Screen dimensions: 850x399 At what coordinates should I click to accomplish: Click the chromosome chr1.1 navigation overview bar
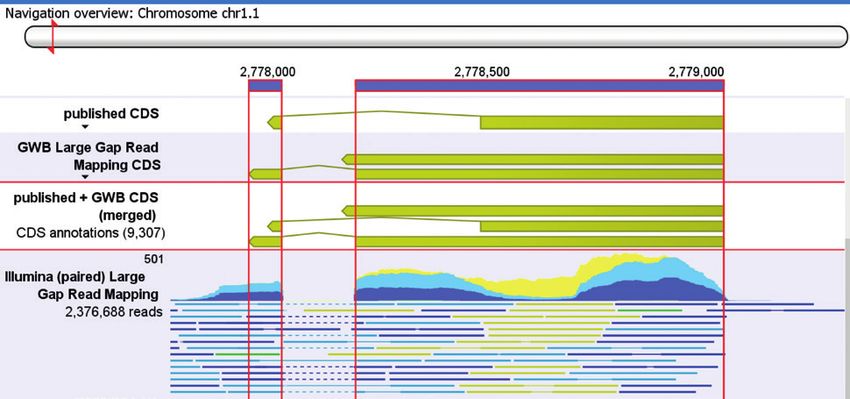(435, 37)
